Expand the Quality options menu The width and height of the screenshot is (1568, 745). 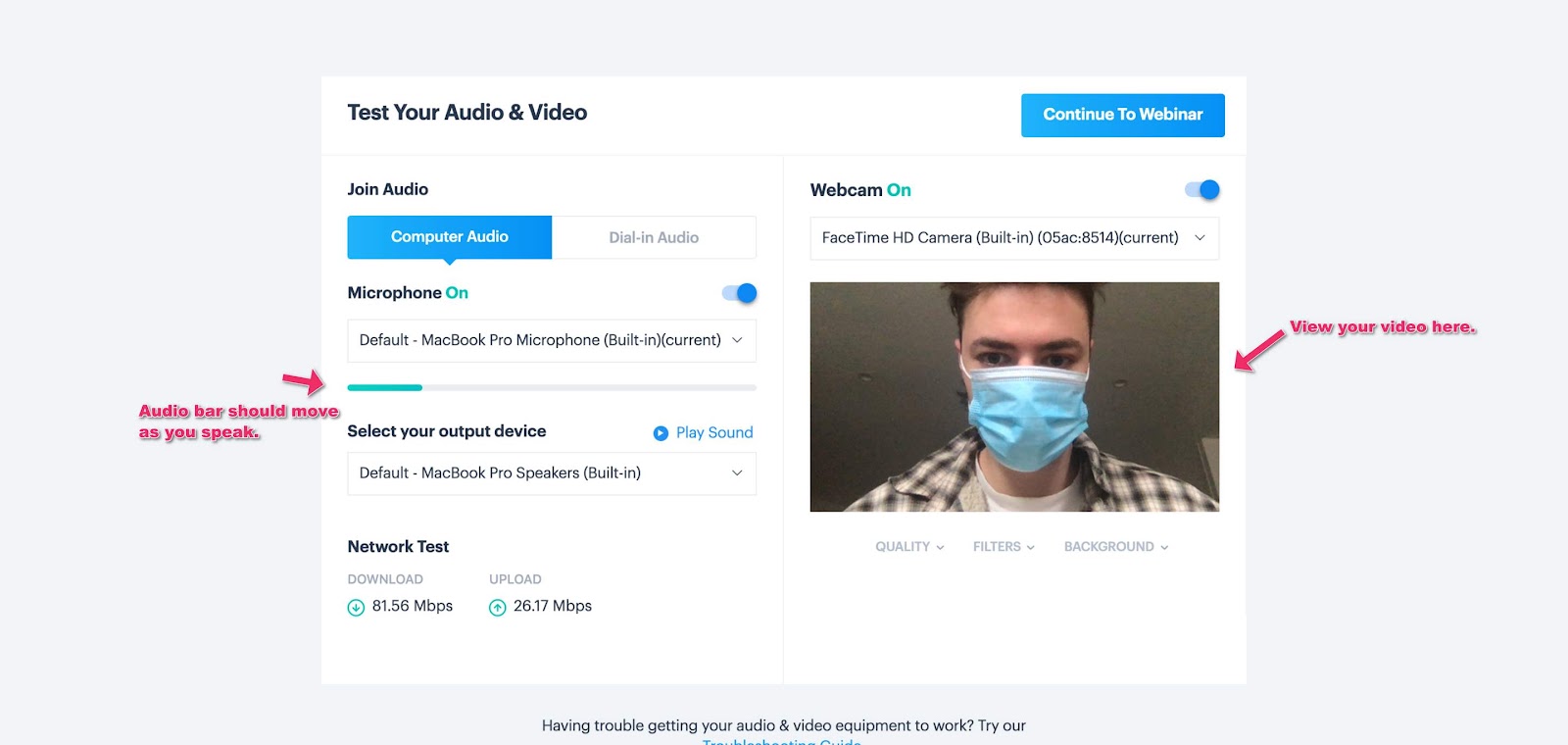[909, 547]
